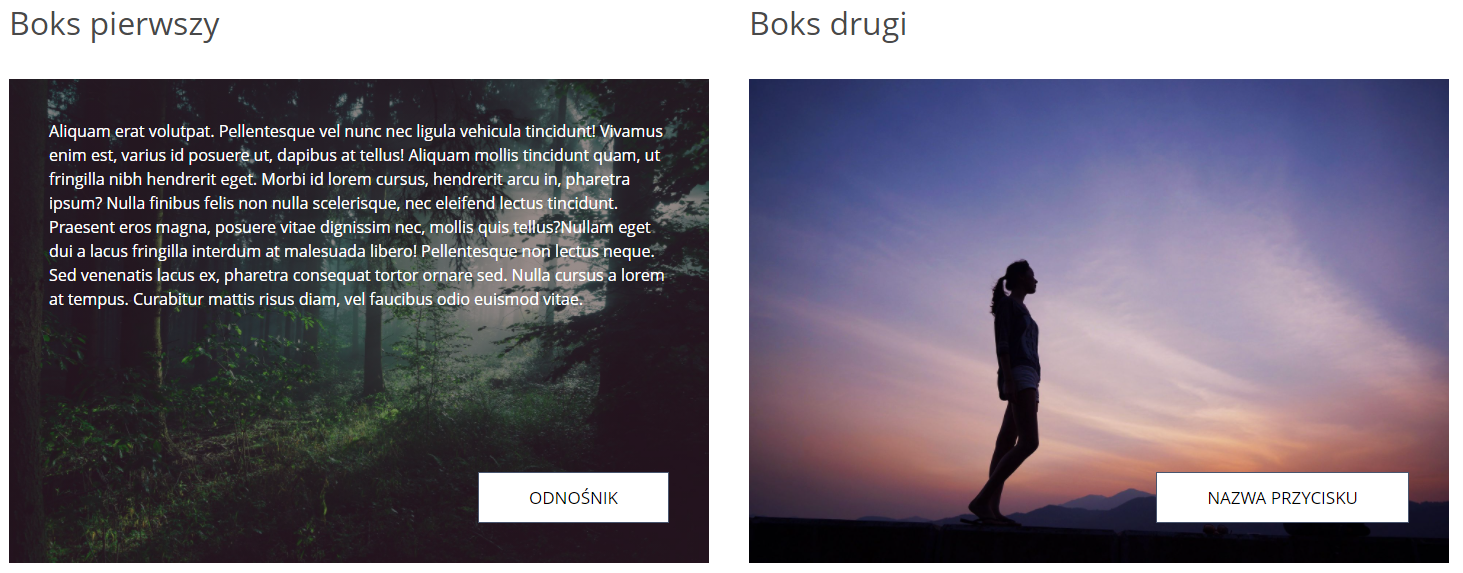Click the "Aliquam erat volutpat" opening sentence
Viewport: 1463px width, 573px height.
click(x=131, y=132)
